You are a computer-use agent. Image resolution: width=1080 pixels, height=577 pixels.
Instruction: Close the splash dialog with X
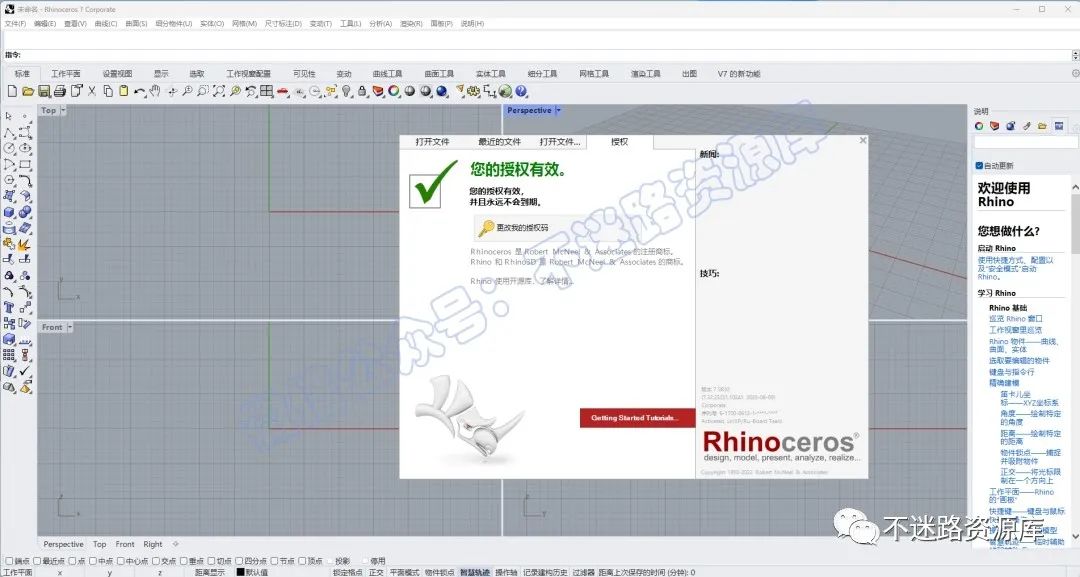click(x=862, y=140)
